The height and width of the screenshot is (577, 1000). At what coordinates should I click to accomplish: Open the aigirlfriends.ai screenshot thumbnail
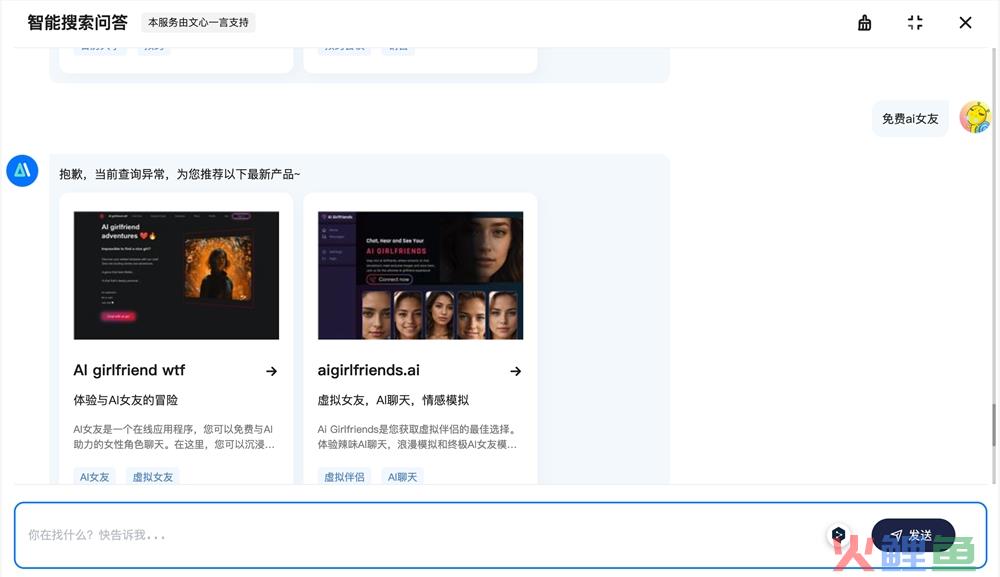[420, 275]
